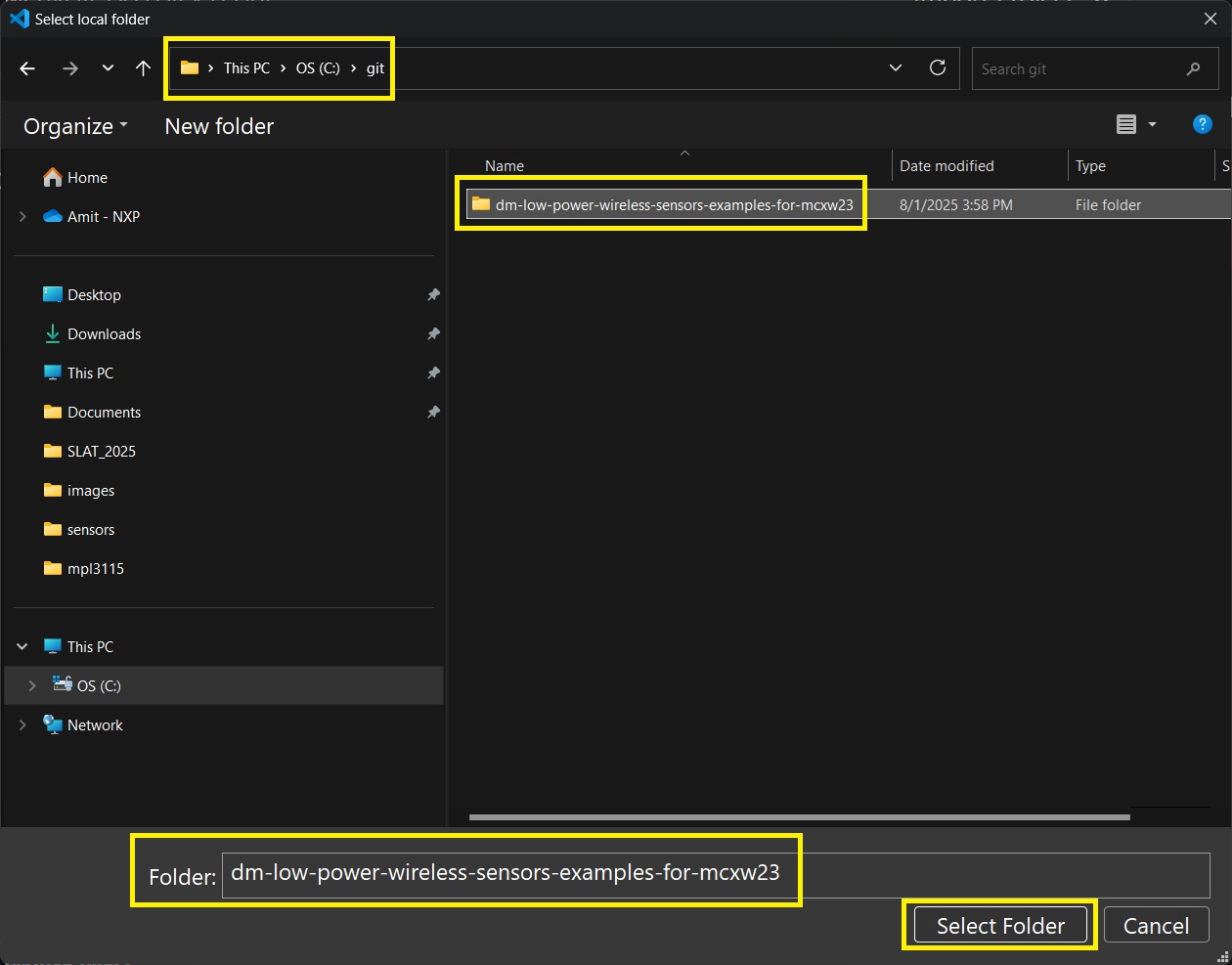1232x965 pixels.
Task: Open the recent locations dropdown arrow
Action: tap(108, 68)
